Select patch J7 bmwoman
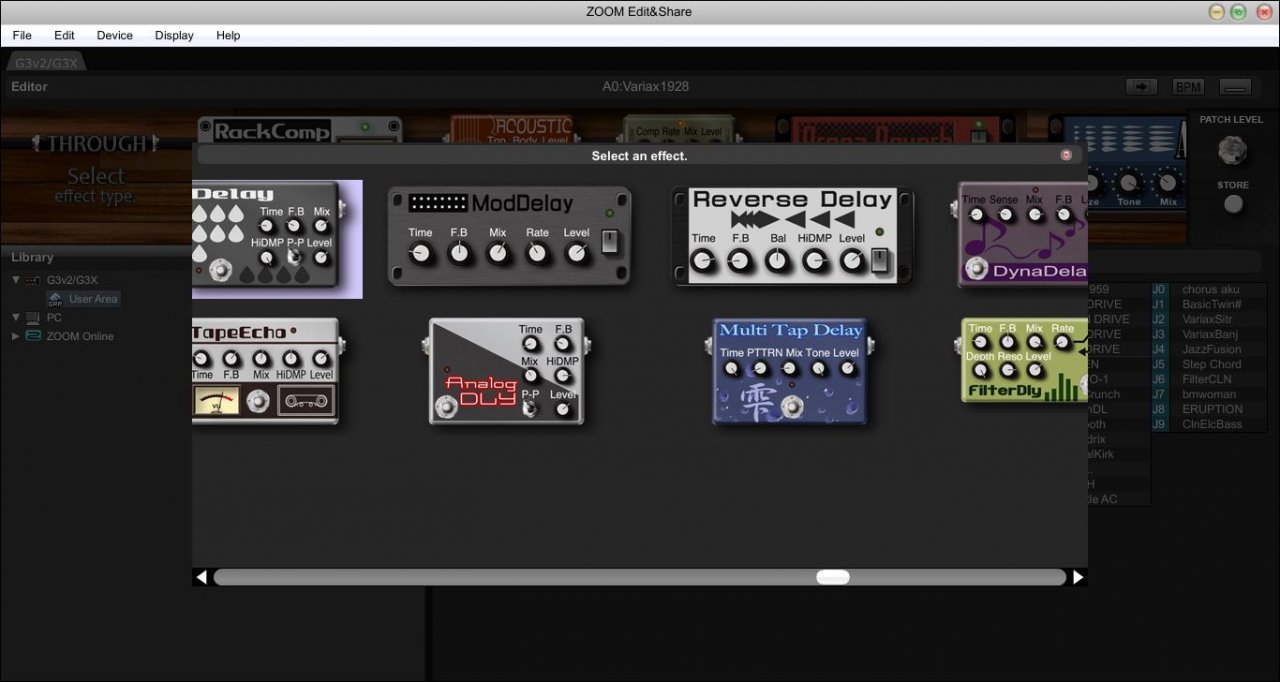The image size is (1280, 682). [1209, 394]
